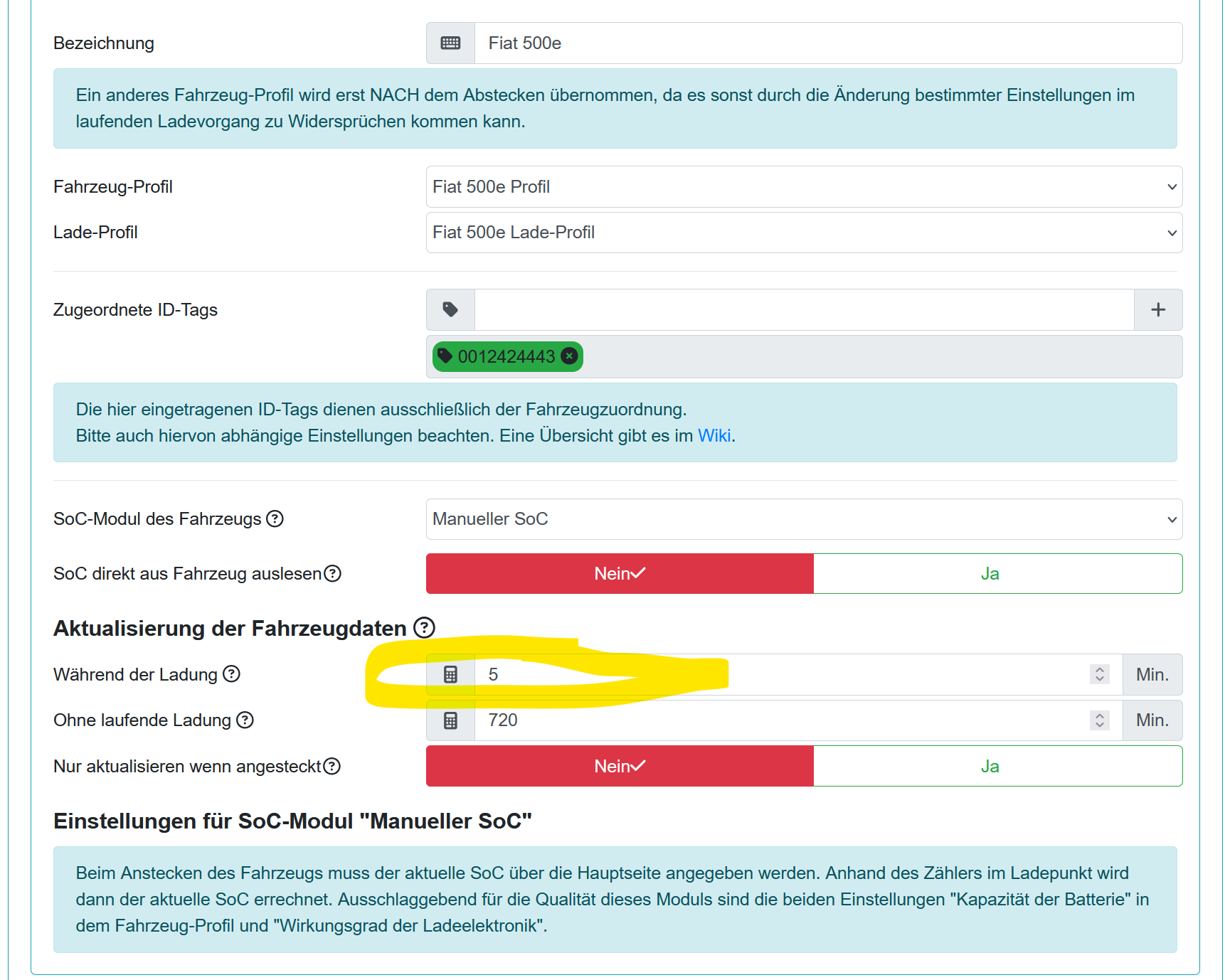The width and height of the screenshot is (1225, 980).
Task: Show help for SoC-Modul des Fahrzeugs
Action: point(275,519)
